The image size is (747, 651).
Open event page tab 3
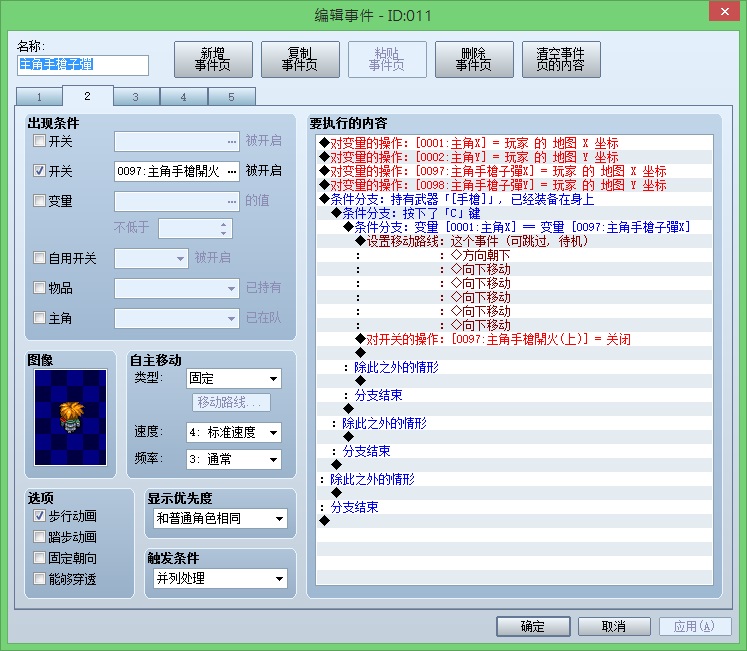[x=136, y=97]
